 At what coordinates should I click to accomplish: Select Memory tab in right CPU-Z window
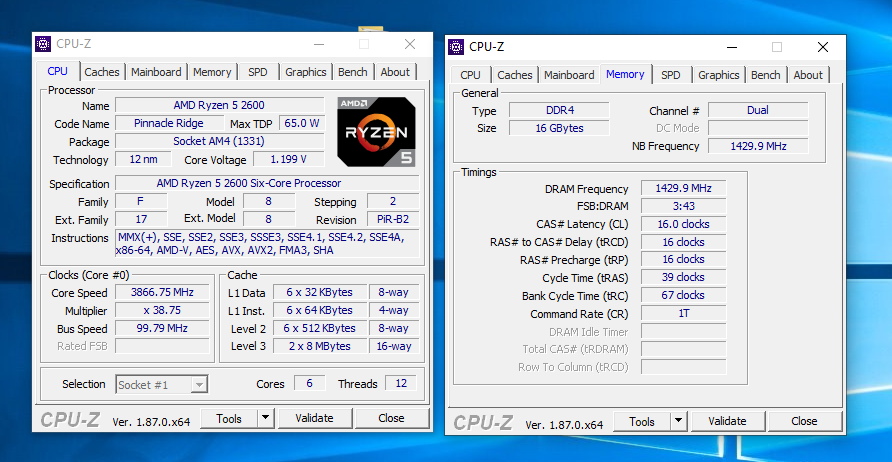pyautogui.click(x=625, y=74)
